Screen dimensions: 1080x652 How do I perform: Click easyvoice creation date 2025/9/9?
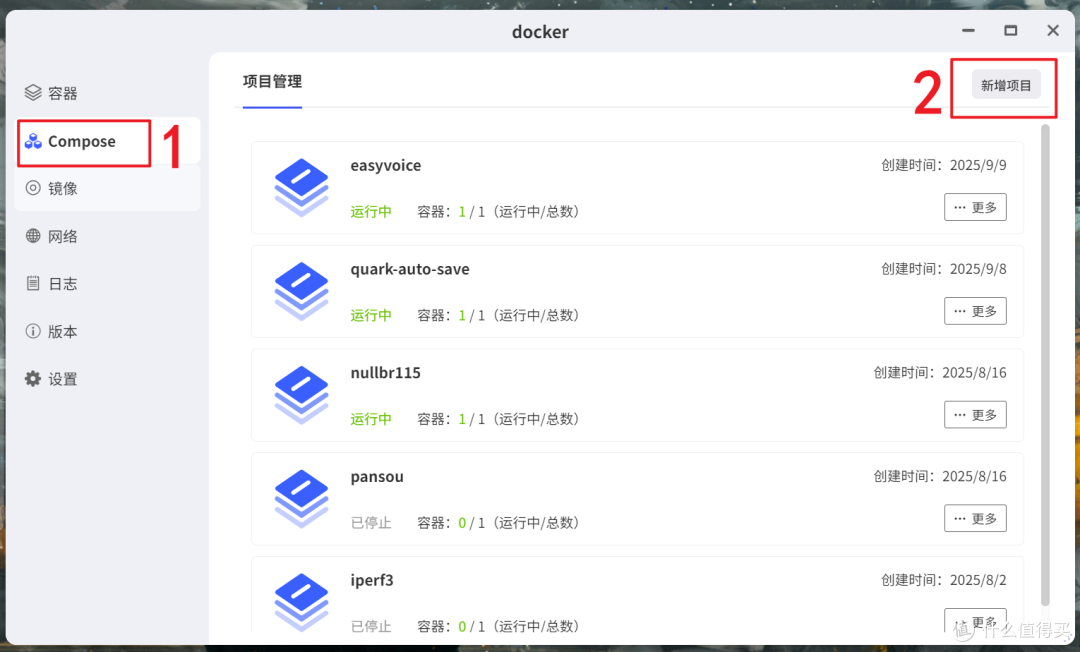point(978,165)
